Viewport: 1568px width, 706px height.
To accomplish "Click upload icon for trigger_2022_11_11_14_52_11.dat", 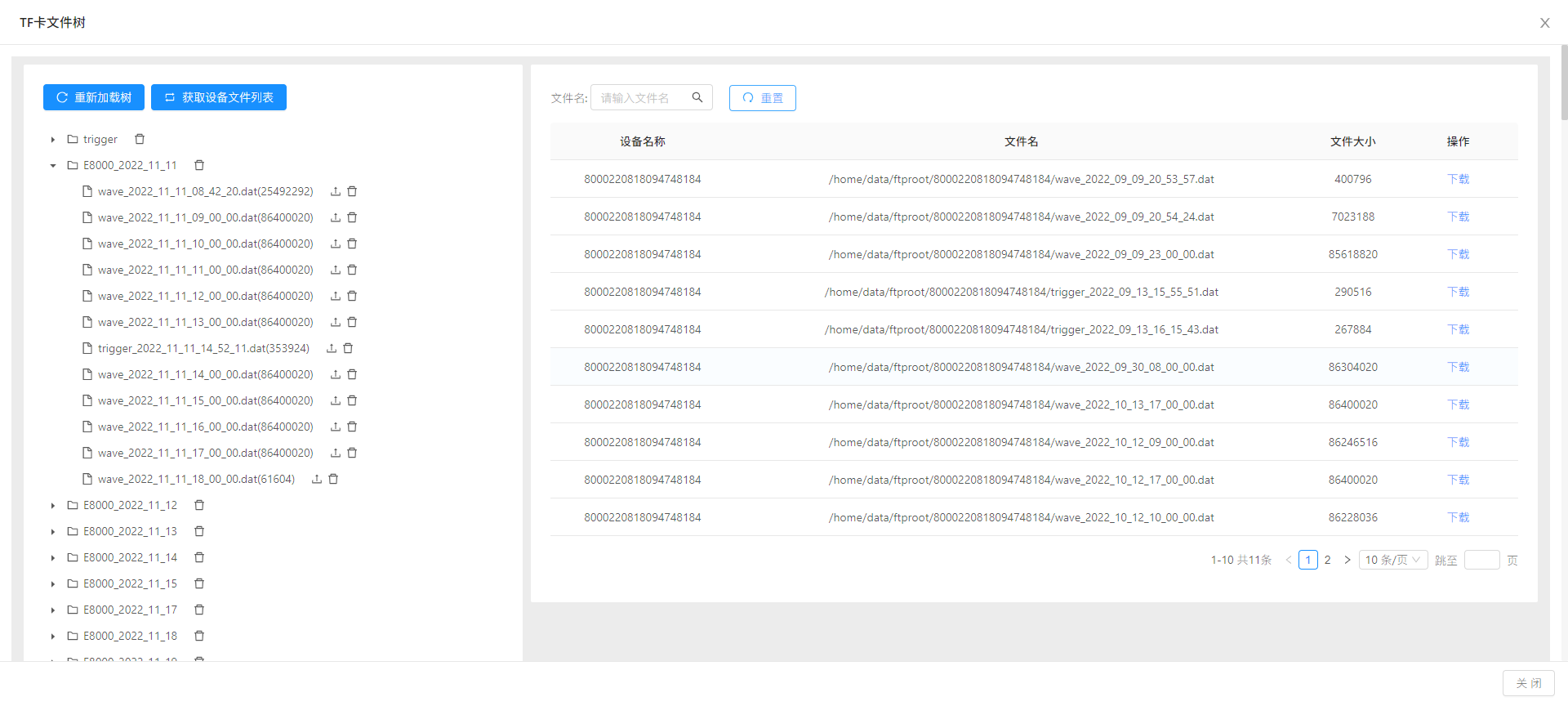I will (332, 348).
